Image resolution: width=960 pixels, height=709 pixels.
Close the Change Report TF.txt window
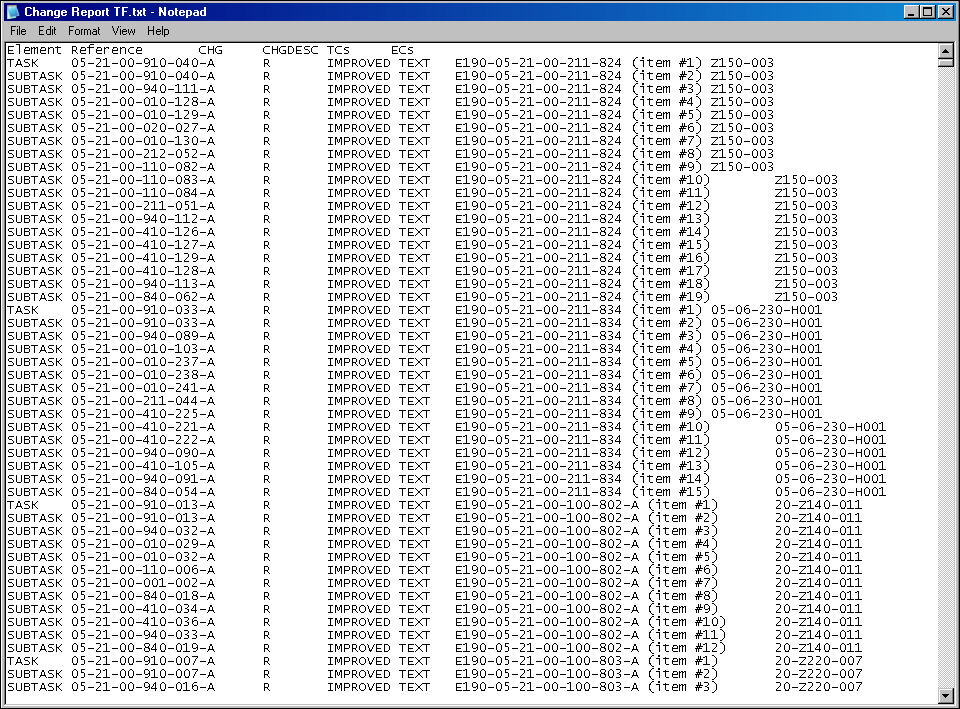[x=946, y=12]
